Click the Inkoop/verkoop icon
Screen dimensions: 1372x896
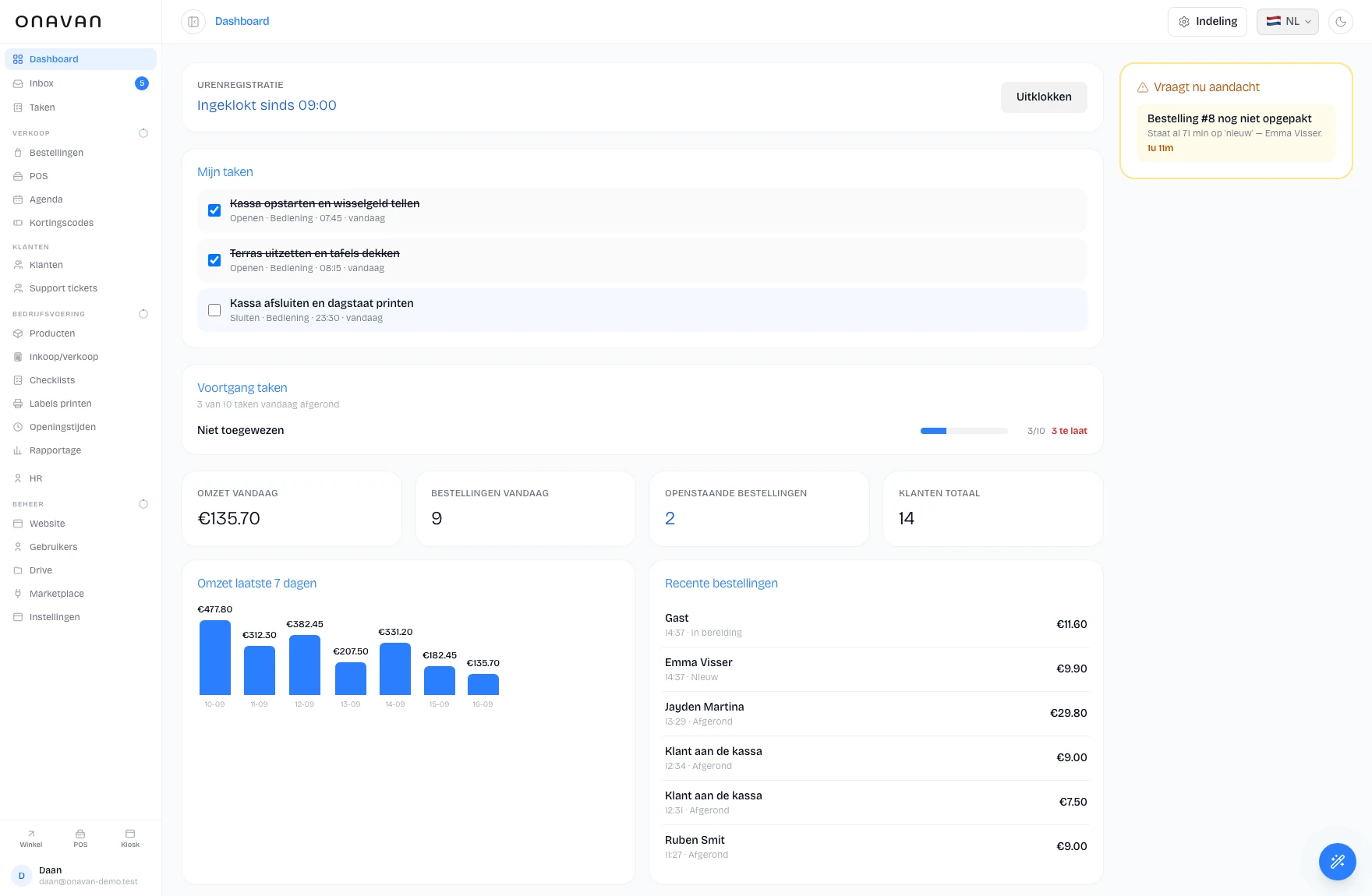[18, 357]
